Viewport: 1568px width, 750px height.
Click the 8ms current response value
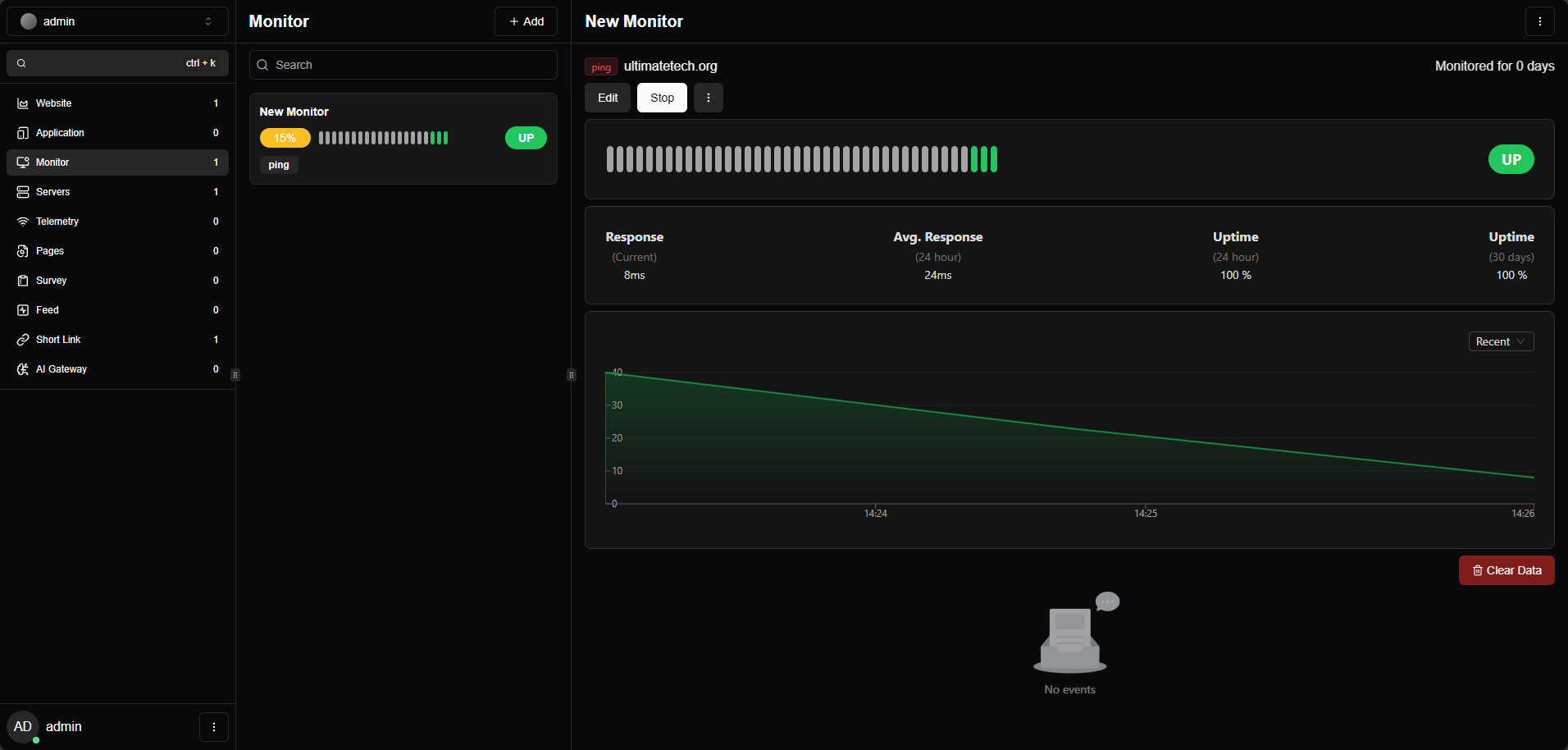point(635,275)
